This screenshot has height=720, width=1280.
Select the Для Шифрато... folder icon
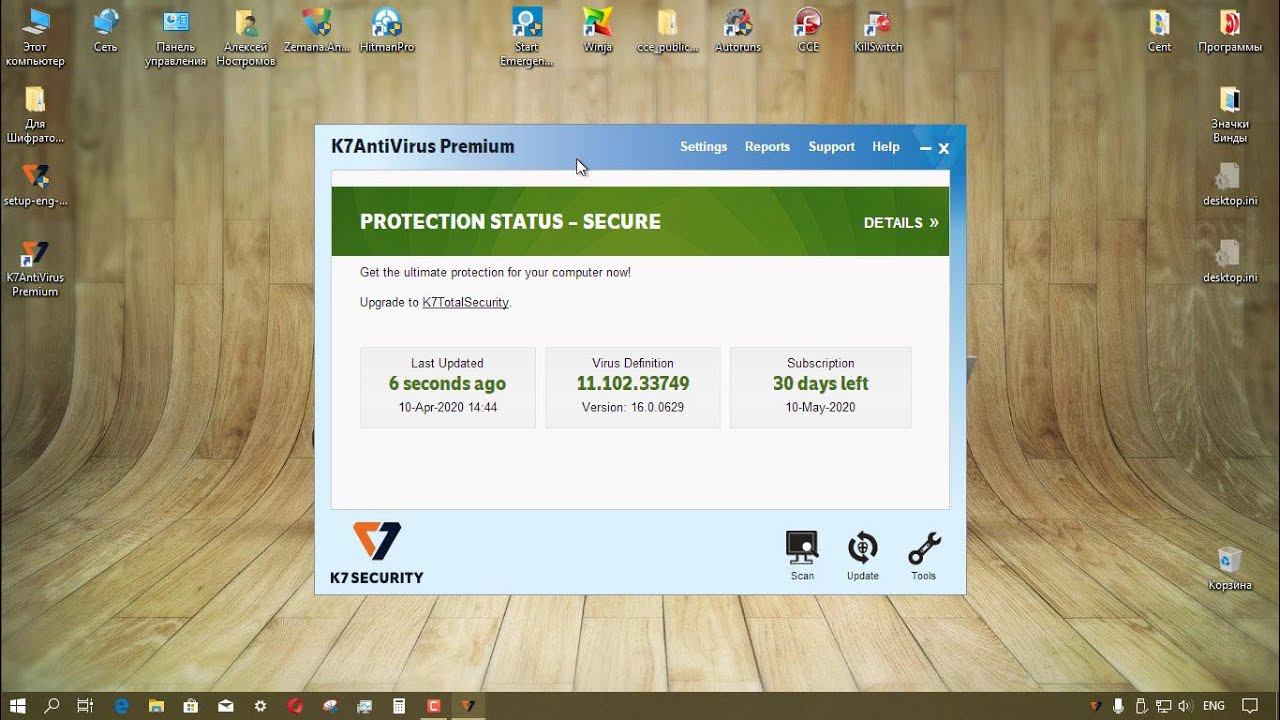click(35, 114)
